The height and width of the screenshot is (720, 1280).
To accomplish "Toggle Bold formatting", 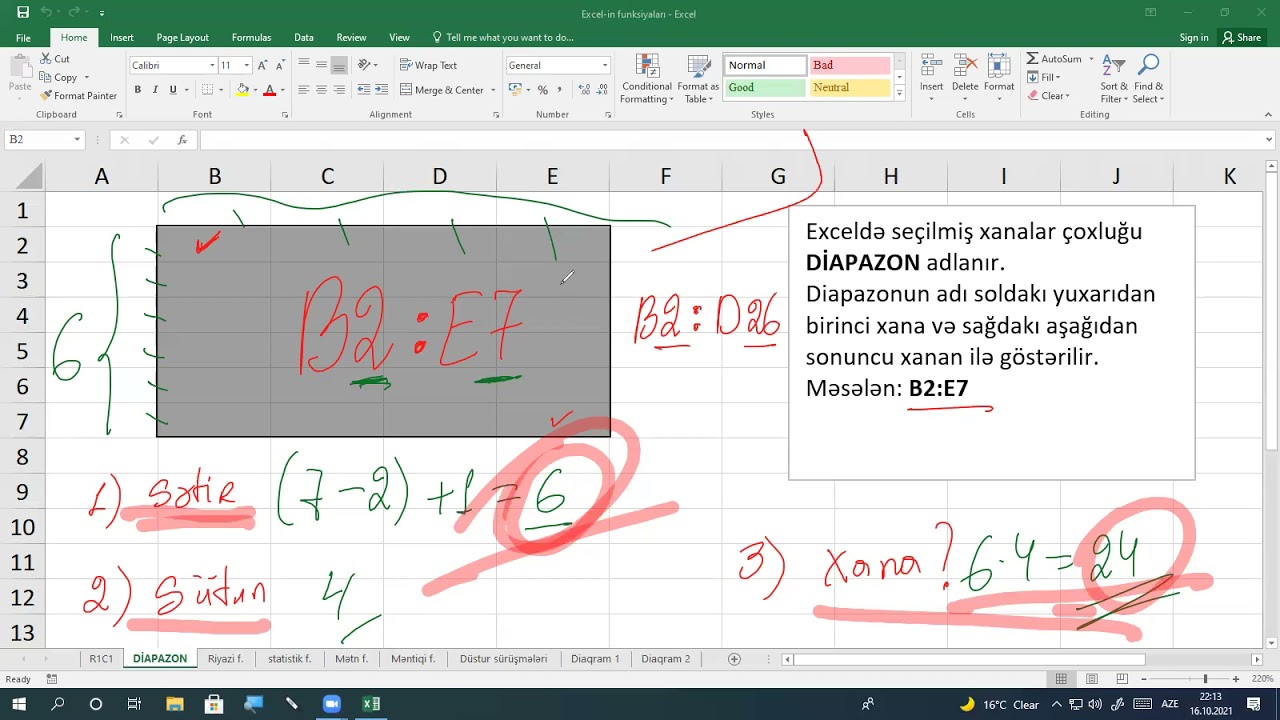I will click(x=138, y=90).
